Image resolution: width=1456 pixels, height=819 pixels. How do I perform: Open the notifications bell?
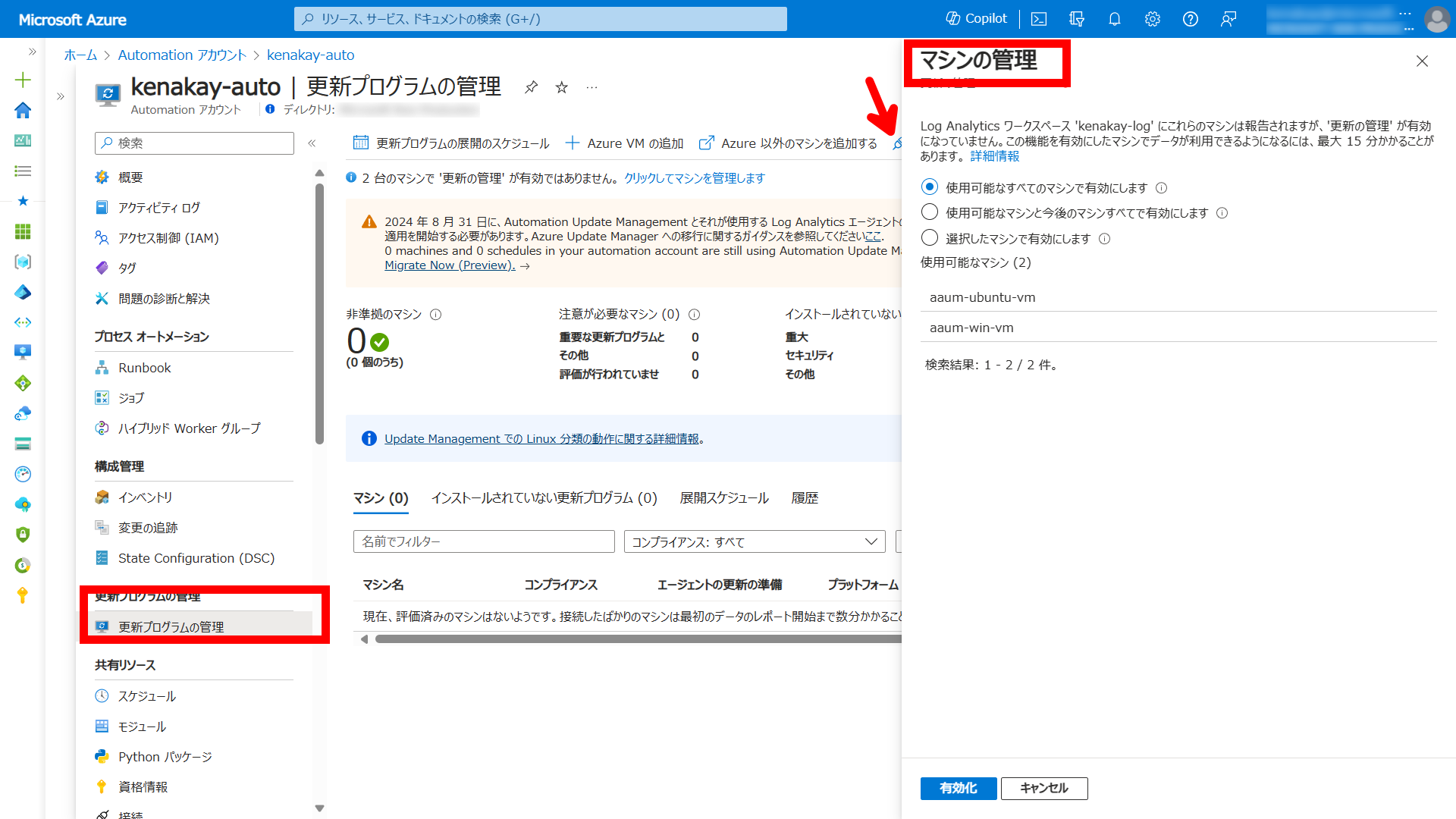point(1115,19)
